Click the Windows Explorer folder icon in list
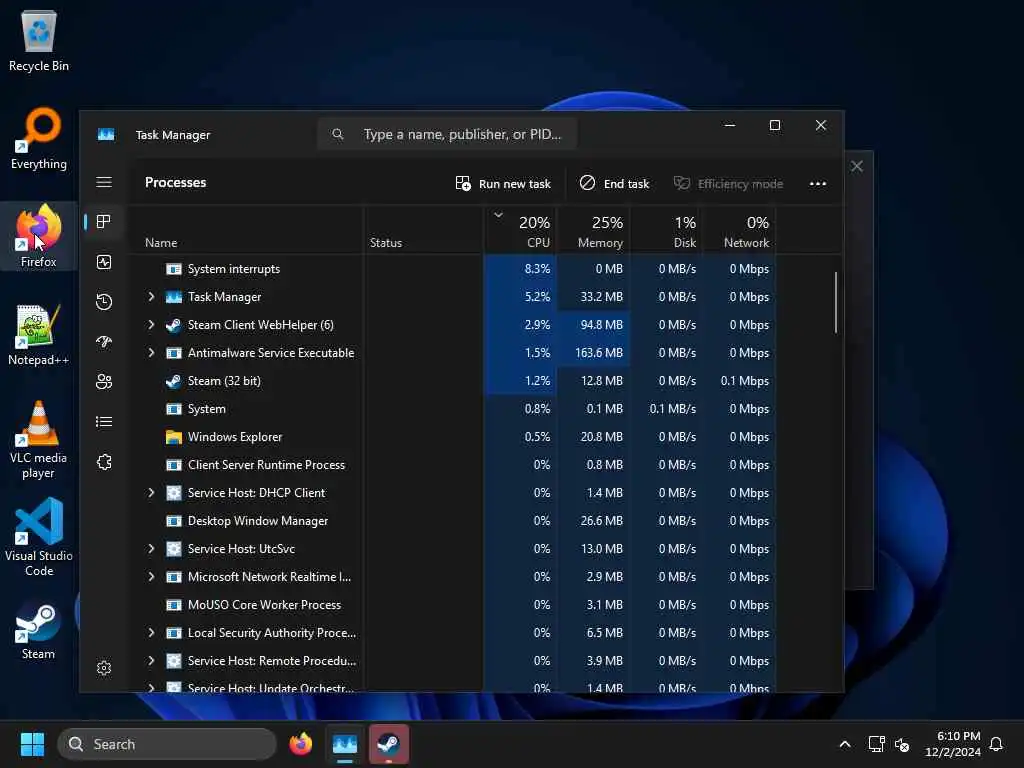 (x=173, y=437)
